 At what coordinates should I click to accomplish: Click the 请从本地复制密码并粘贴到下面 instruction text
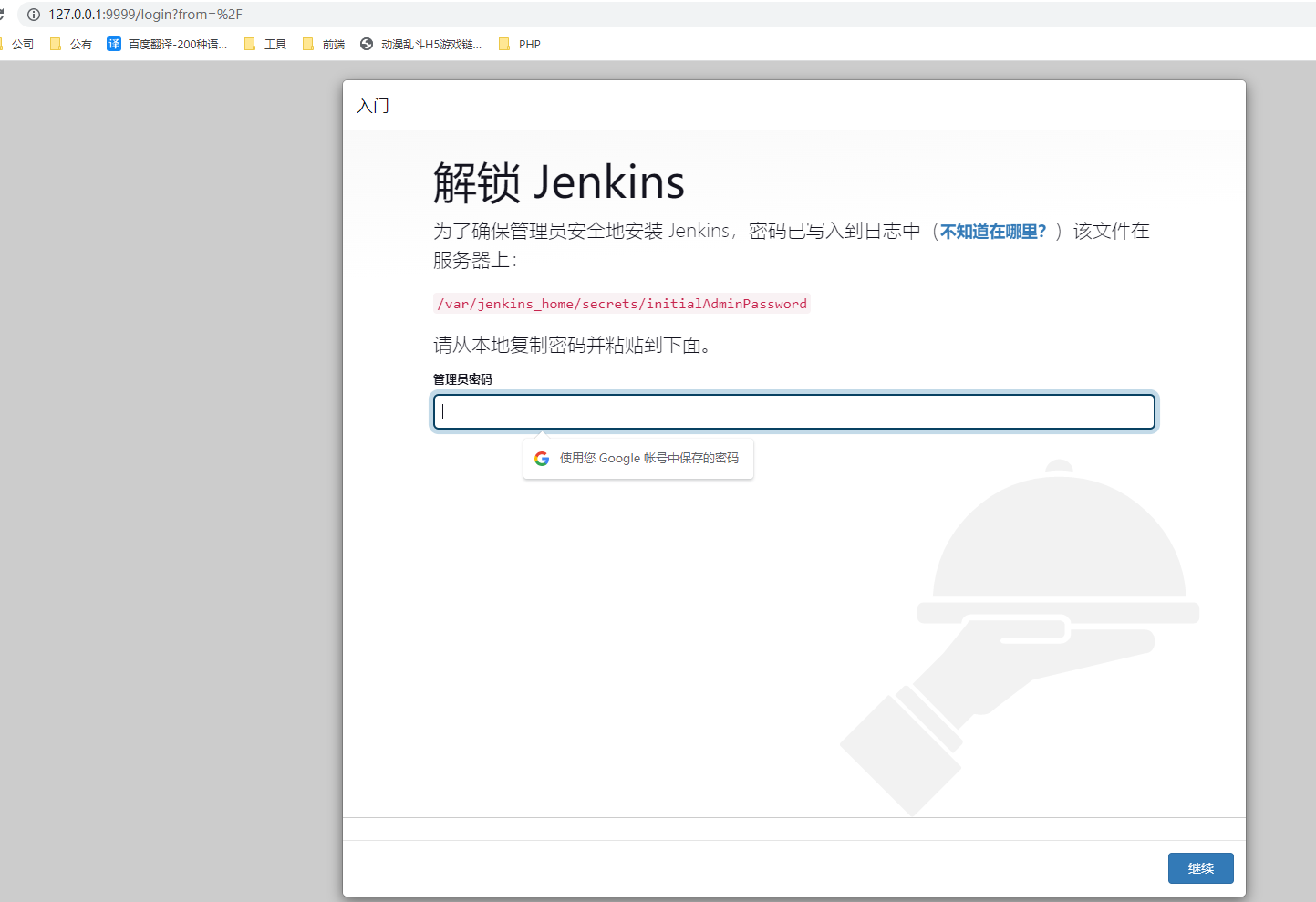point(572,345)
